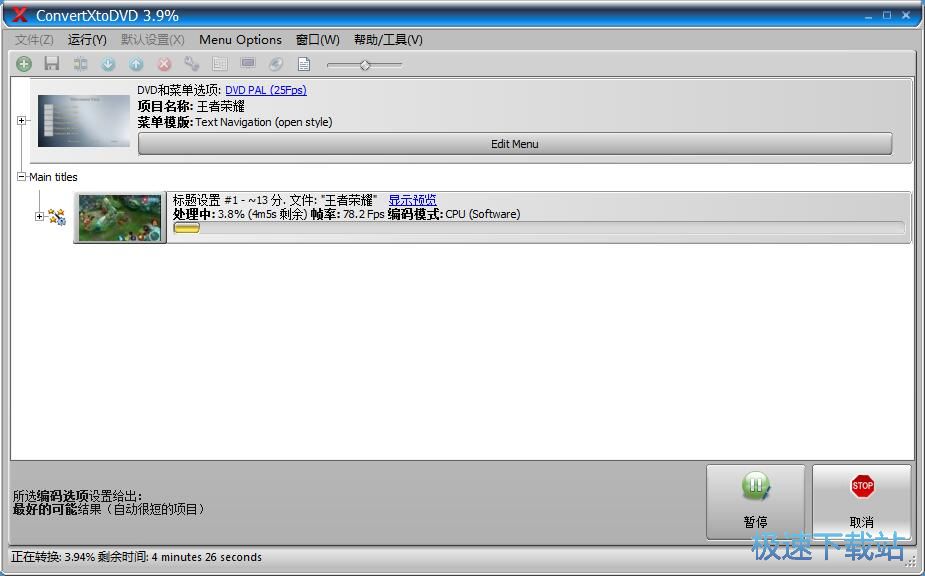
Task: Select the Main titles tree label
Action: tap(53, 177)
